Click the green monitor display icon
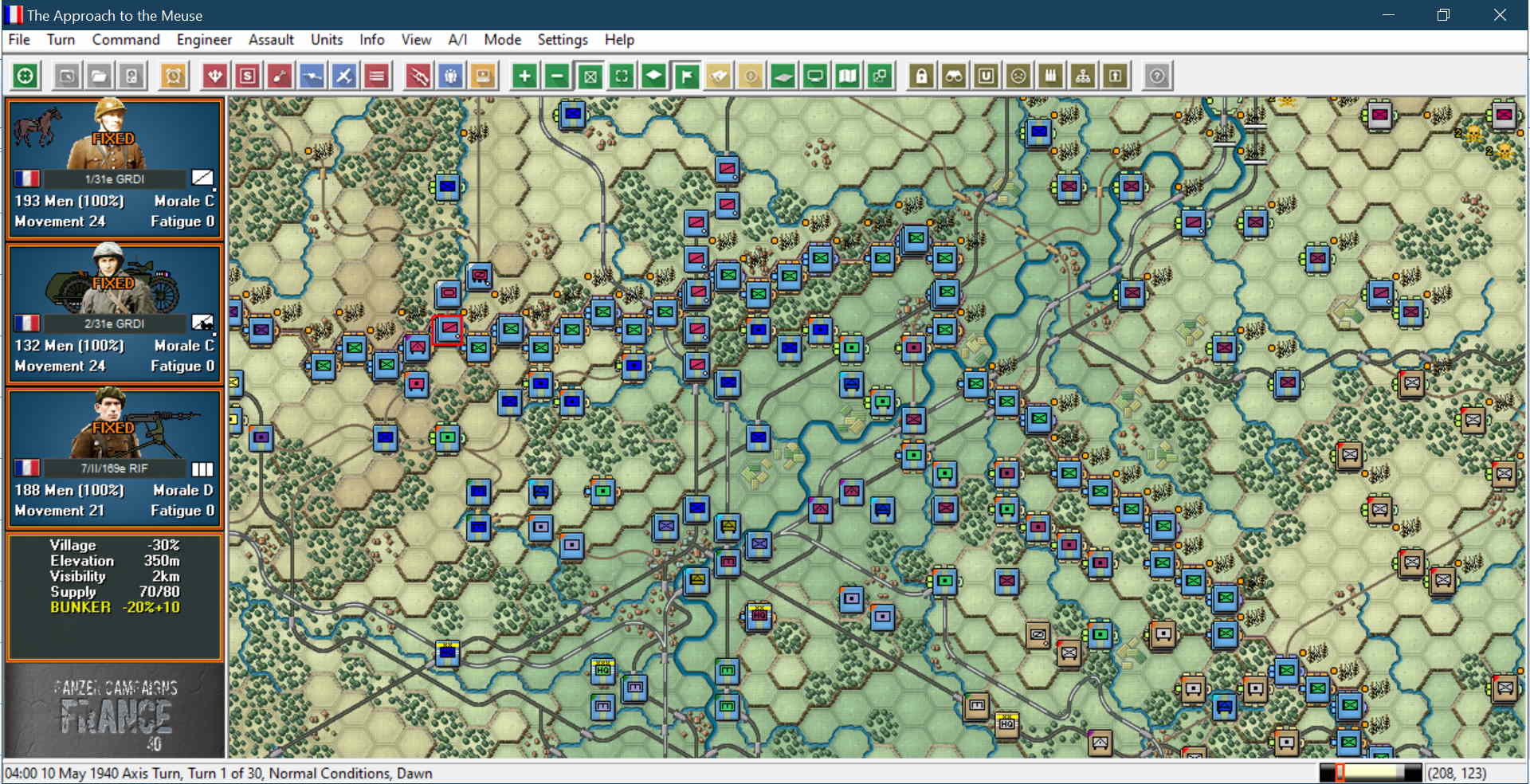 815,76
